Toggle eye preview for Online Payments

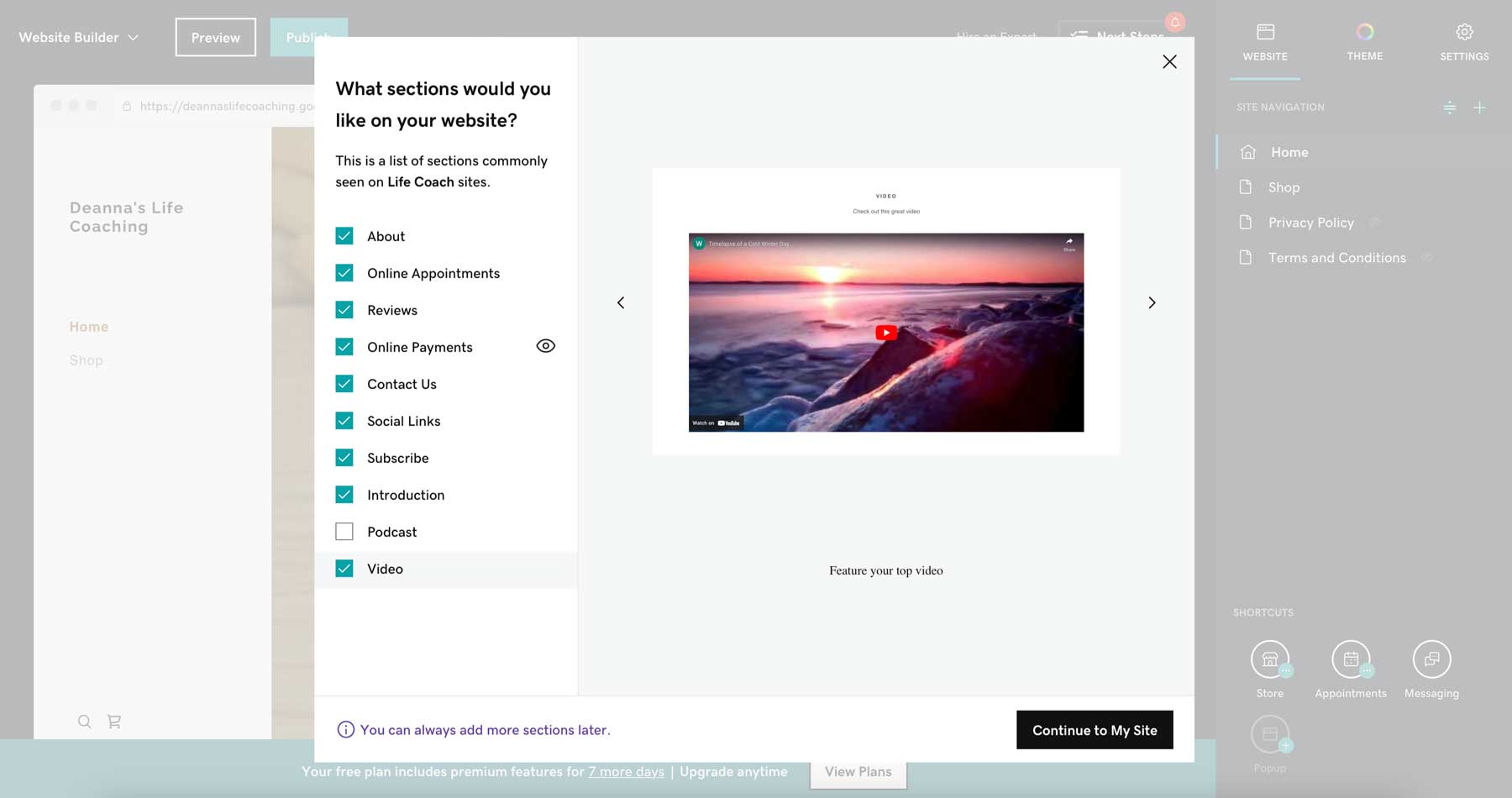pos(545,346)
